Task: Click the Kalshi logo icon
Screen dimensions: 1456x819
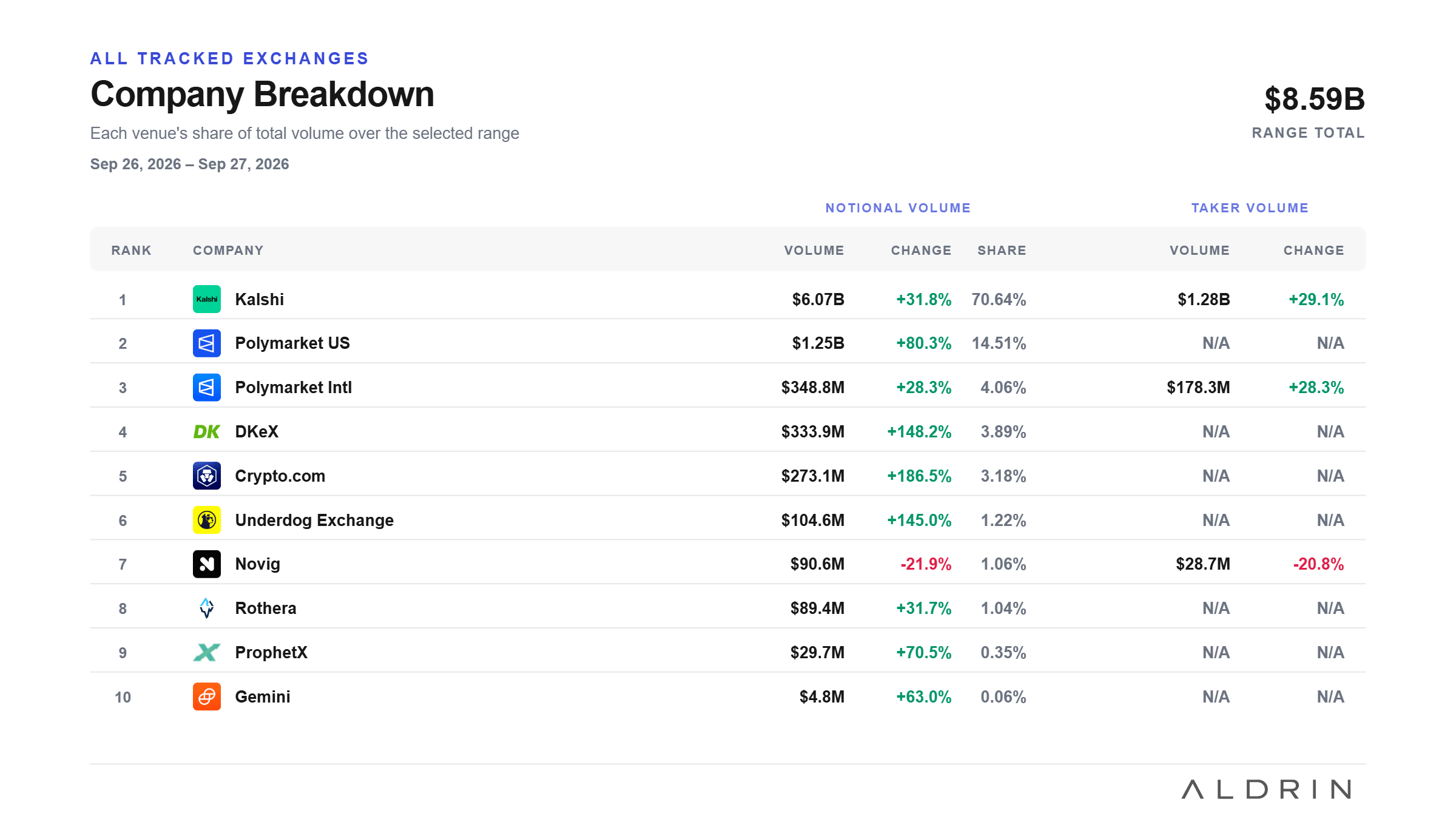Action: tap(207, 299)
